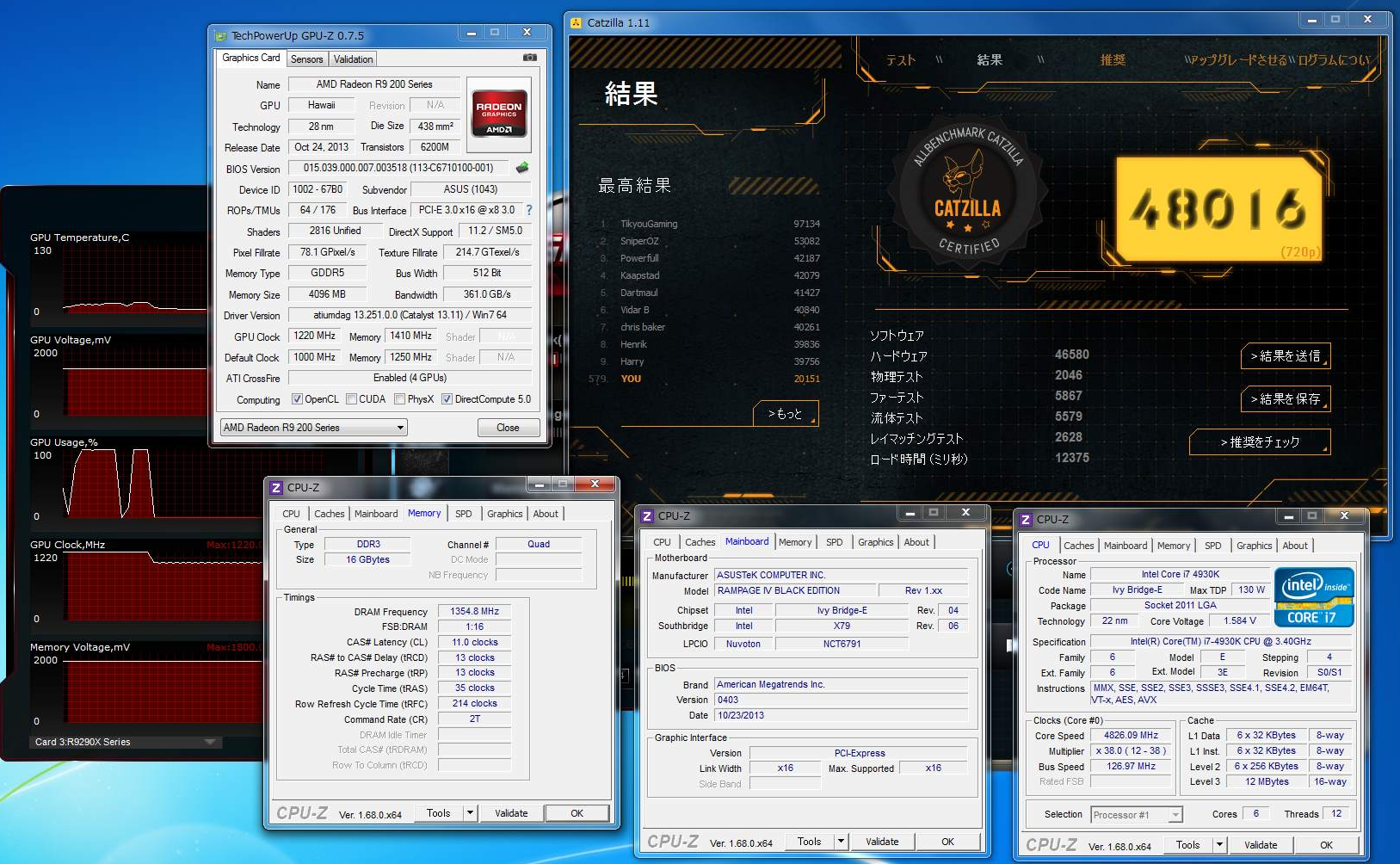Image resolution: width=1400 pixels, height=864 pixels.
Task: Click the GPU Clock graph
Action: point(161,587)
